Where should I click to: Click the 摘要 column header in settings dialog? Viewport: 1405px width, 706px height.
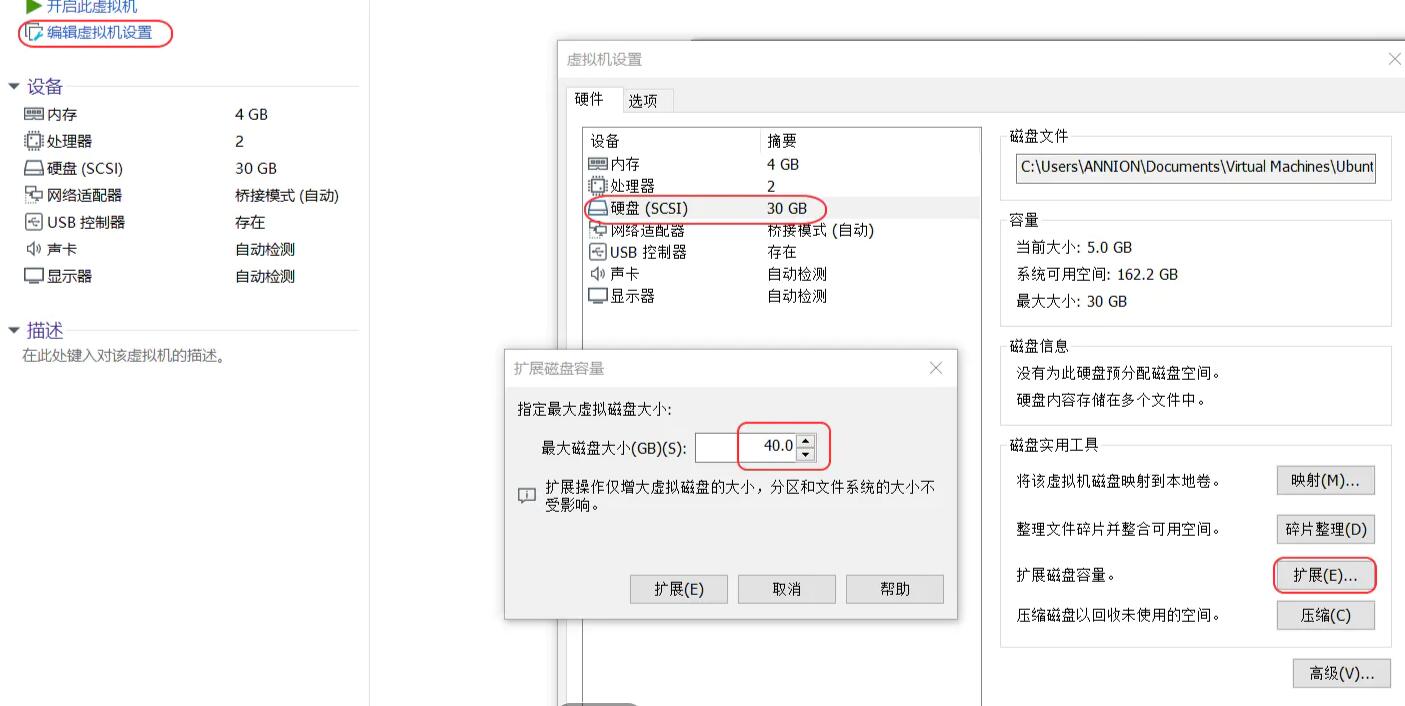781,141
